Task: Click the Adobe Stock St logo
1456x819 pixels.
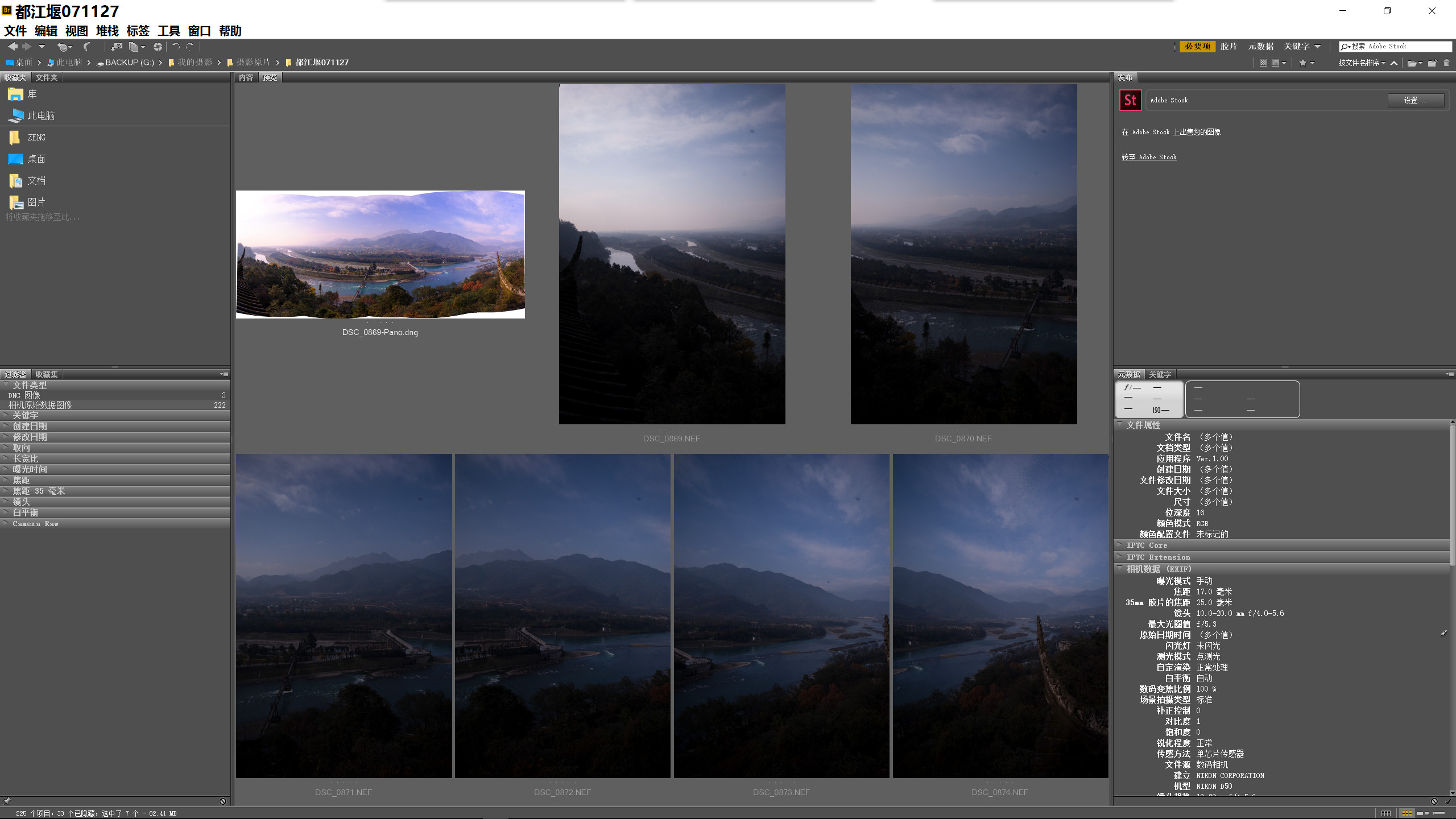Action: click(x=1130, y=100)
